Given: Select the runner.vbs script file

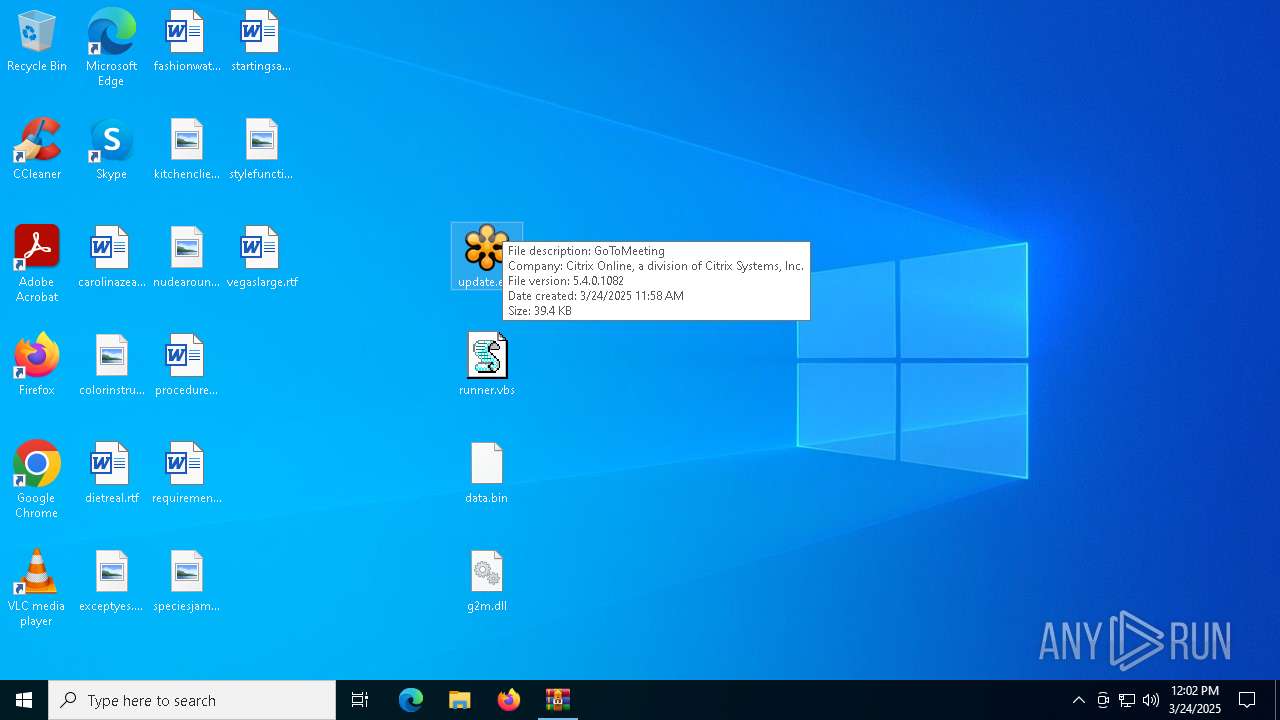Looking at the screenshot, I should (487, 366).
